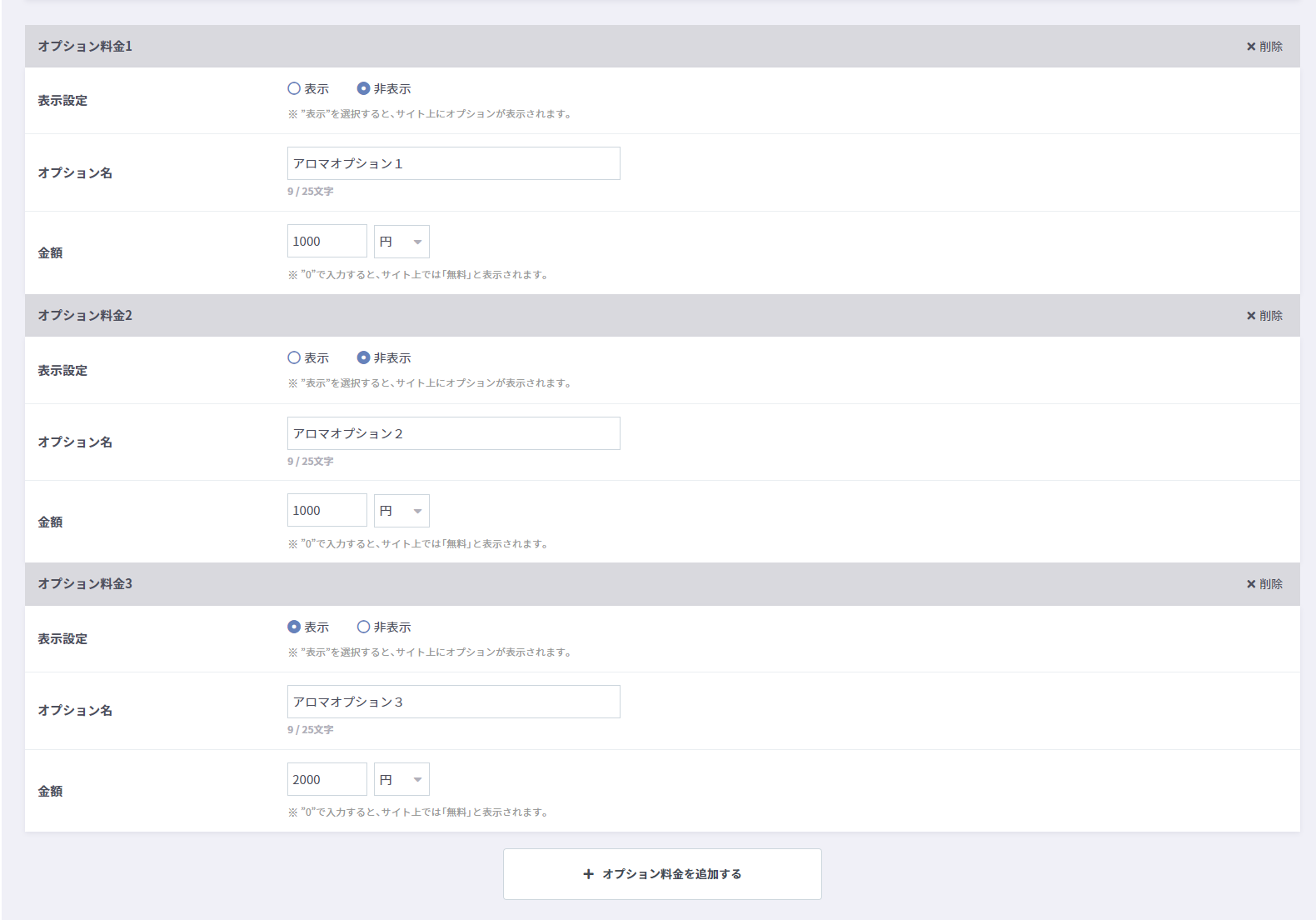Screen dimensions: 1316x920
Task: Open 円 currency dropdown in オプション料金2
Action: 401,511
